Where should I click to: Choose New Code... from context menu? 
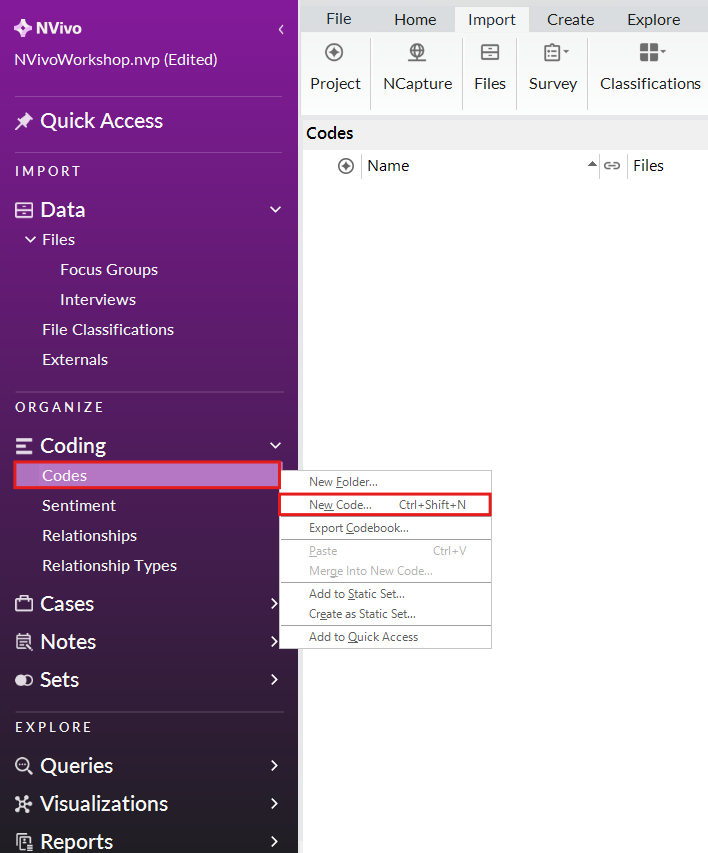point(385,505)
